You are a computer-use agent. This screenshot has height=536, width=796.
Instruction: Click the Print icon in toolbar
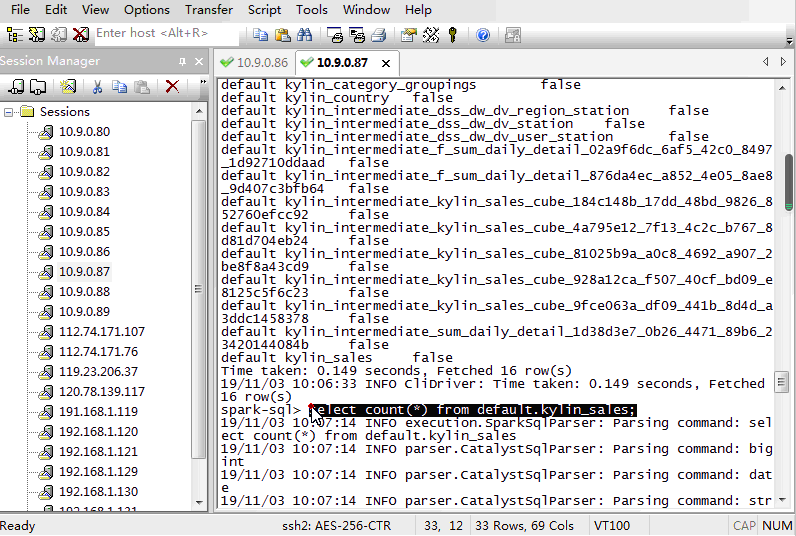pos(378,35)
